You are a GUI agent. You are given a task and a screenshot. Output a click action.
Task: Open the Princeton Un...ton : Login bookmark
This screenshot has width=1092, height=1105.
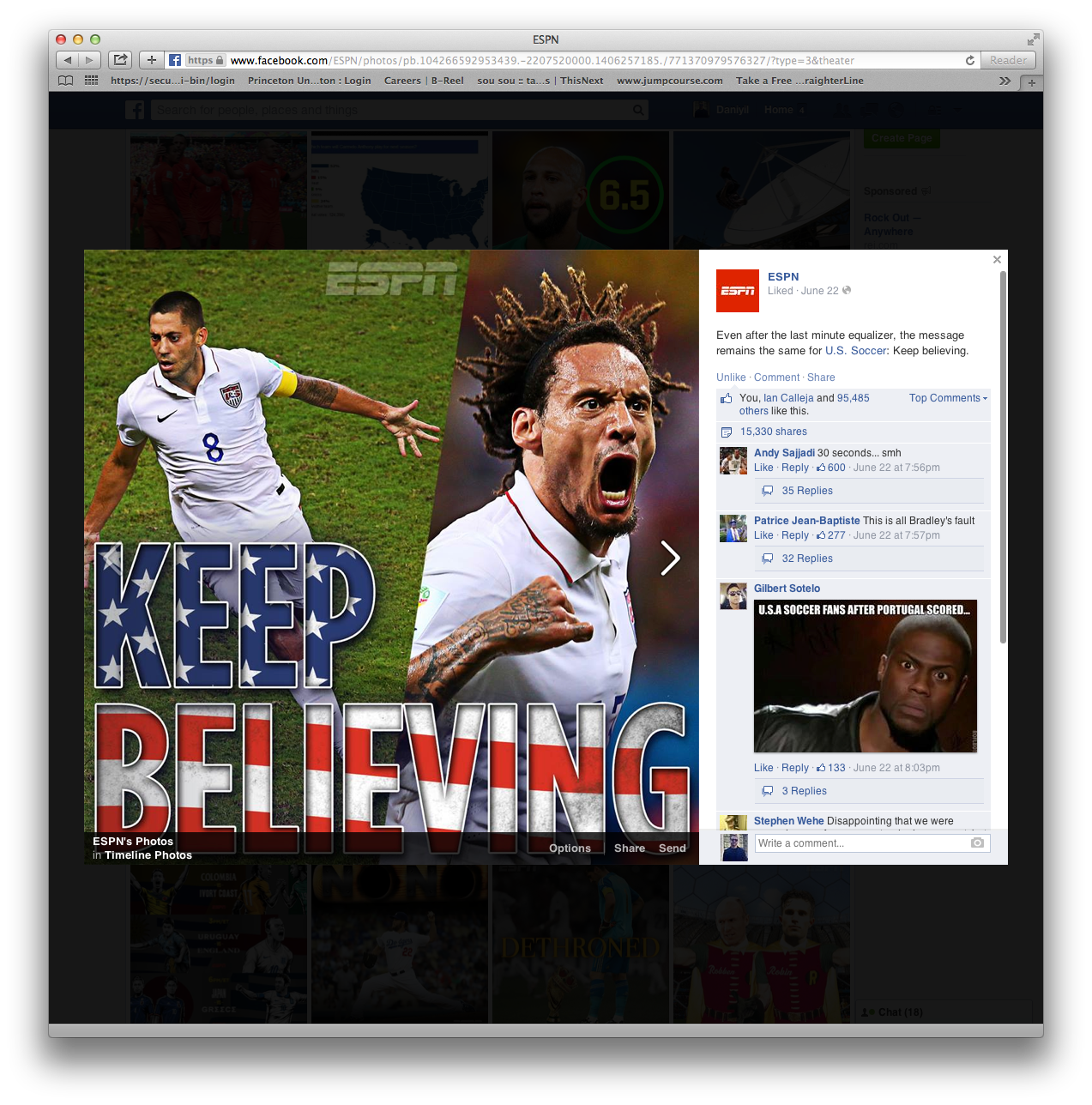(x=310, y=81)
